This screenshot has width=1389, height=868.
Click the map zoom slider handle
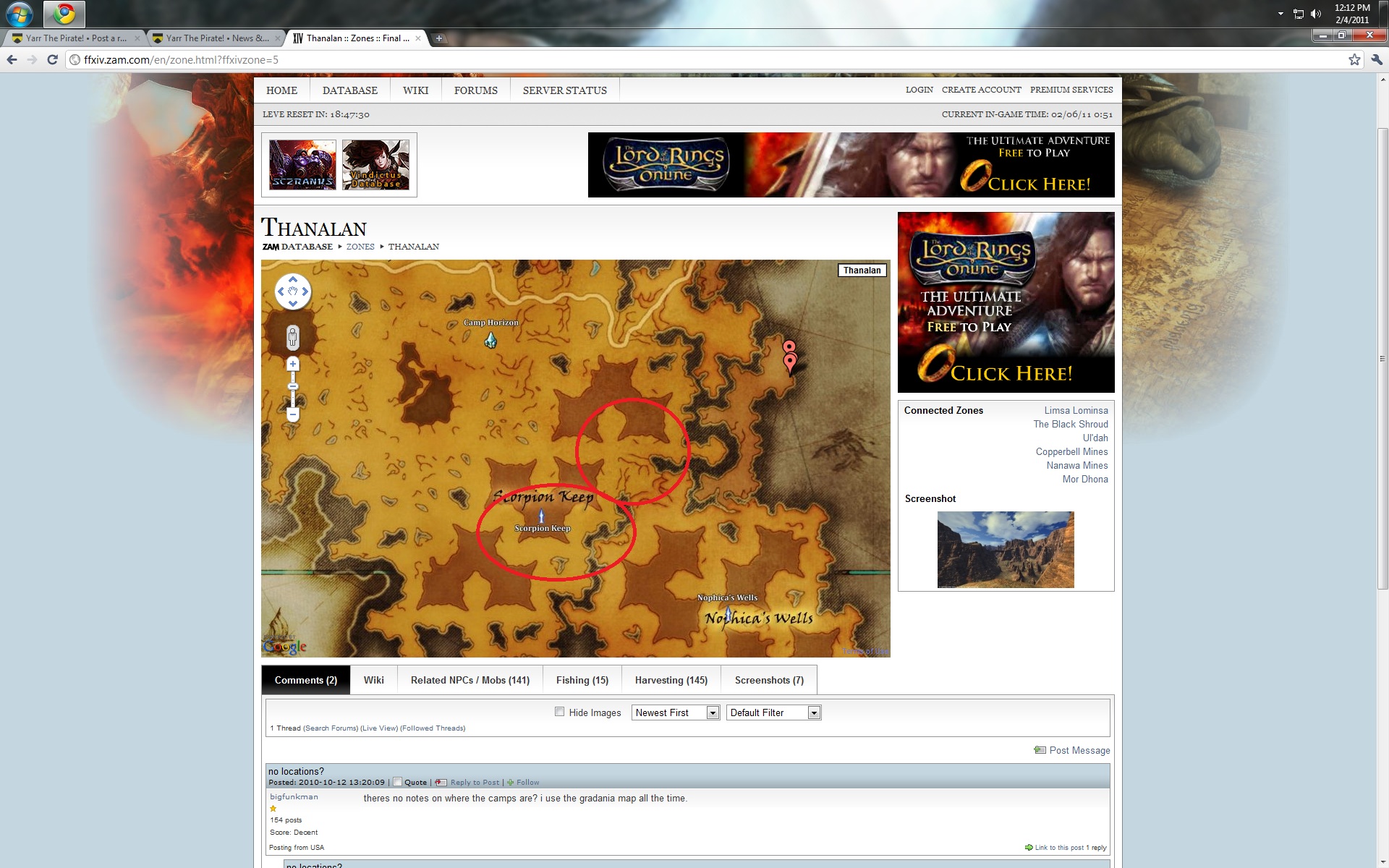point(293,387)
